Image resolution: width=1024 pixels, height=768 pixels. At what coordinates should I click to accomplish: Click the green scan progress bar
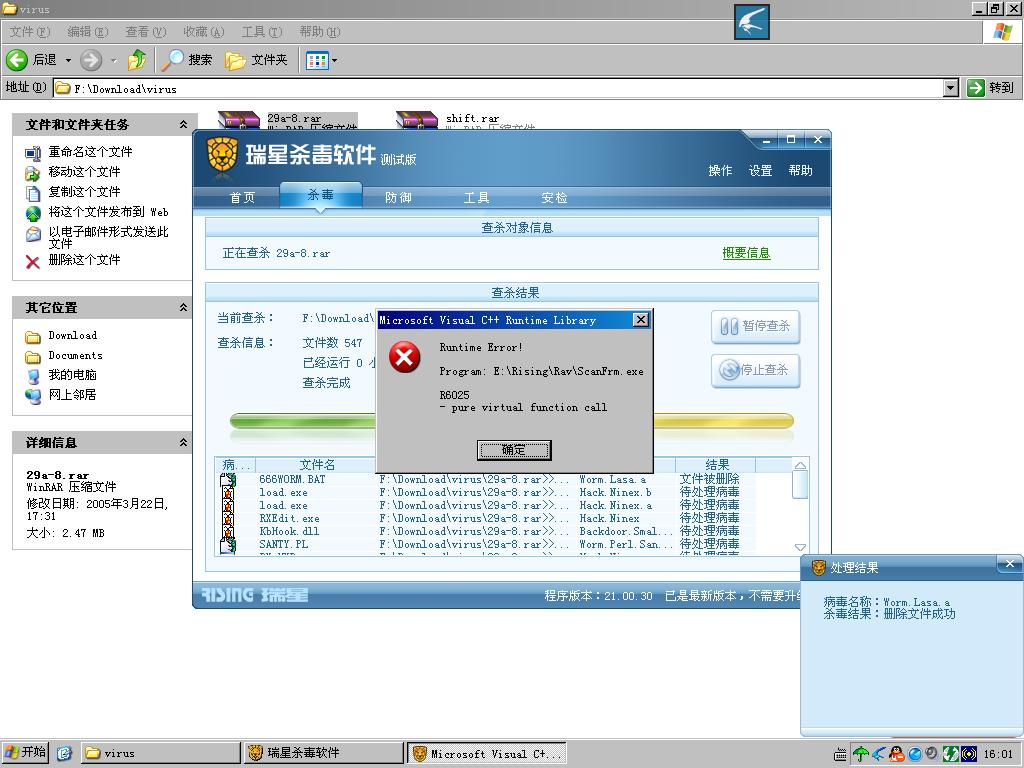(303, 421)
